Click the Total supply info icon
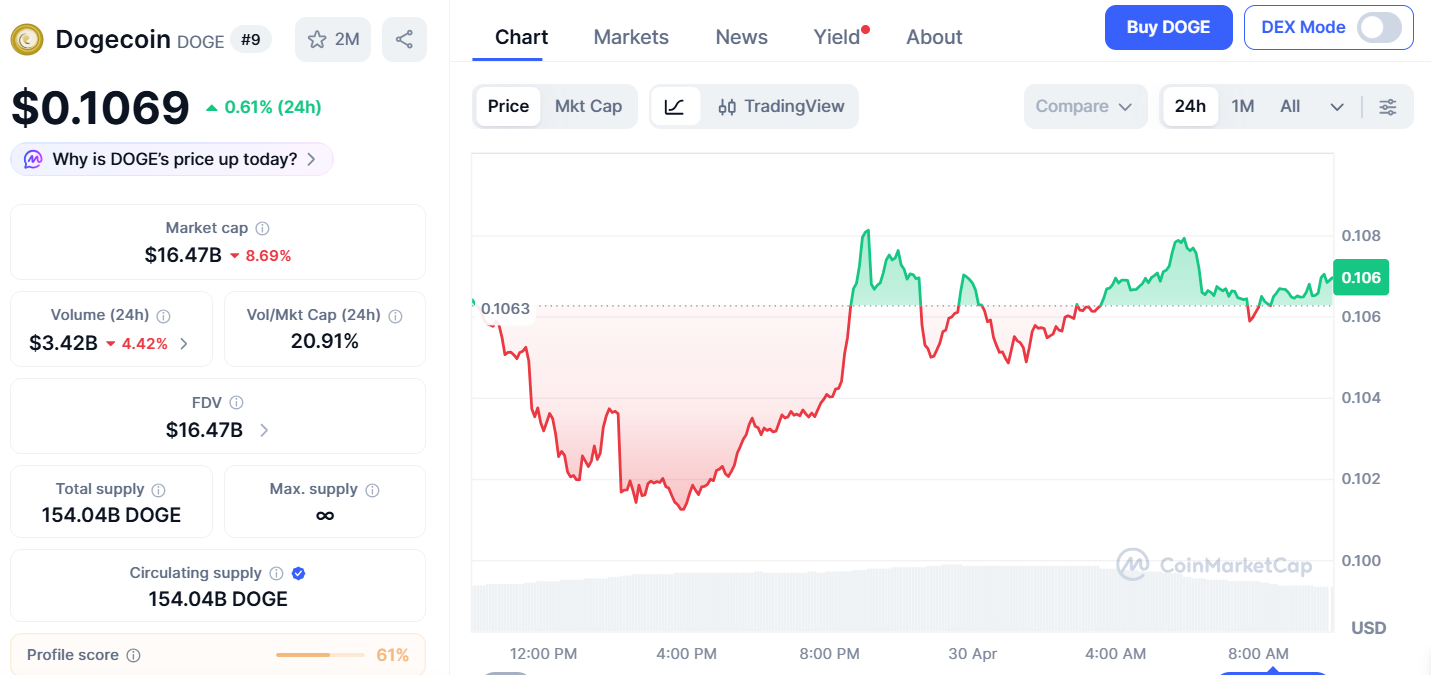The height and width of the screenshot is (675, 1431). tap(158, 489)
